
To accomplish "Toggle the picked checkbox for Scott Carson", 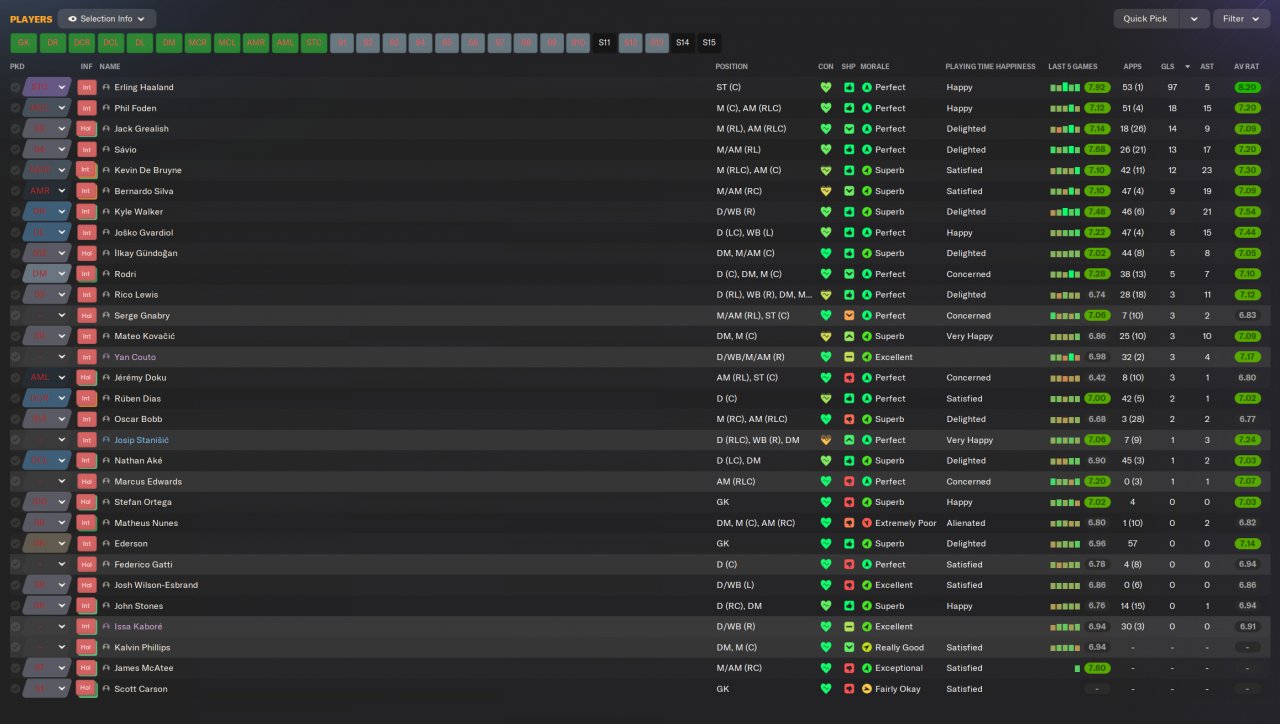I will (x=15, y=689).
